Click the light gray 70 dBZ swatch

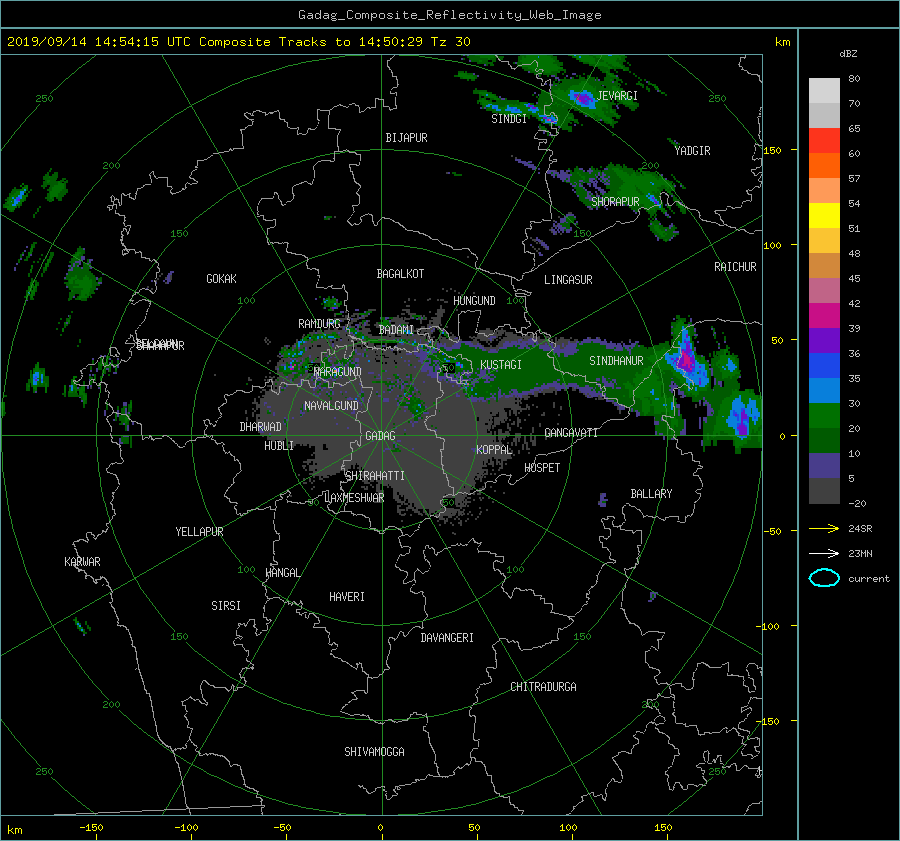(x=824, y=91)
